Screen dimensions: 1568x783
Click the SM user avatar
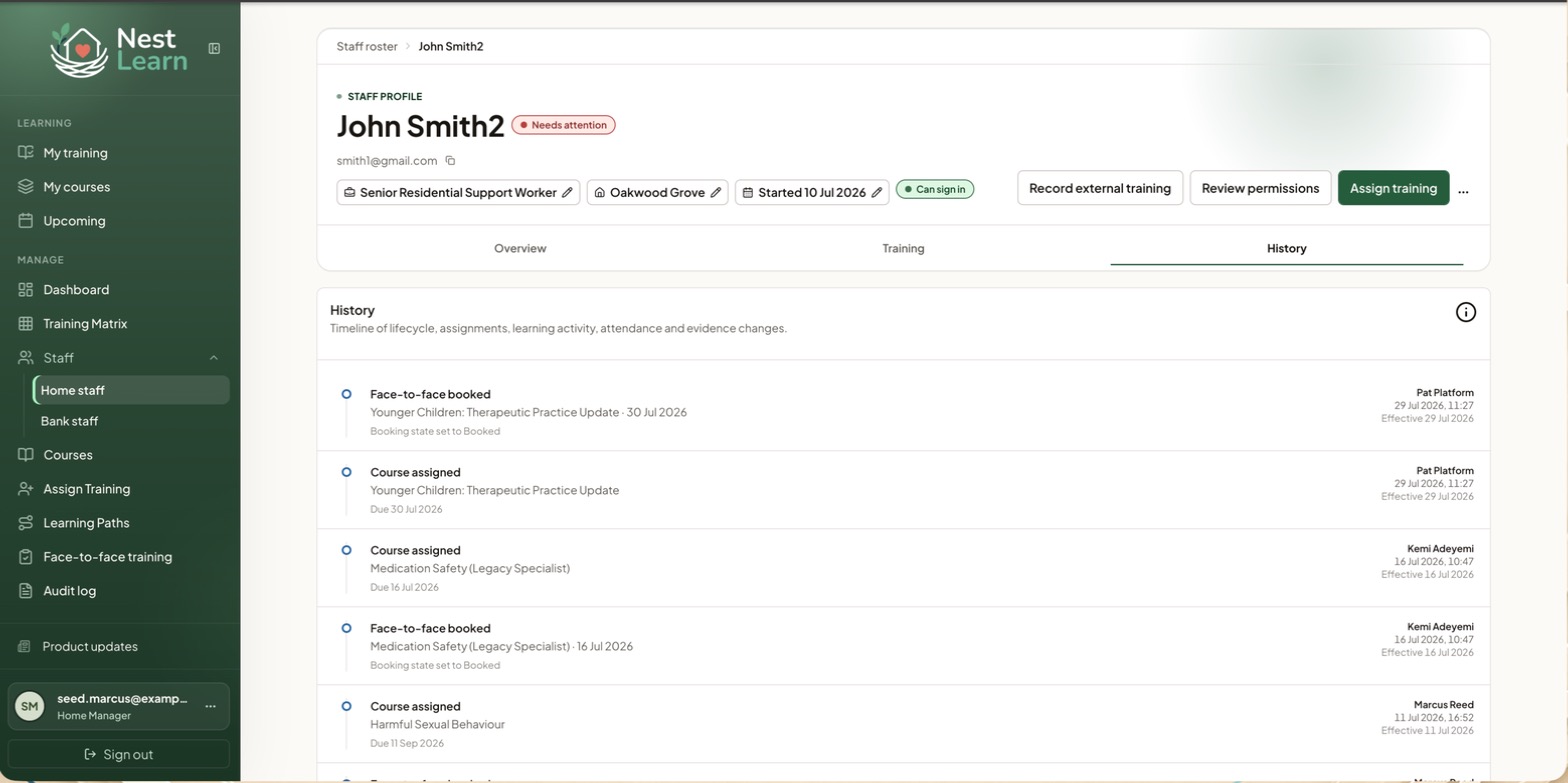pos(30,707)
